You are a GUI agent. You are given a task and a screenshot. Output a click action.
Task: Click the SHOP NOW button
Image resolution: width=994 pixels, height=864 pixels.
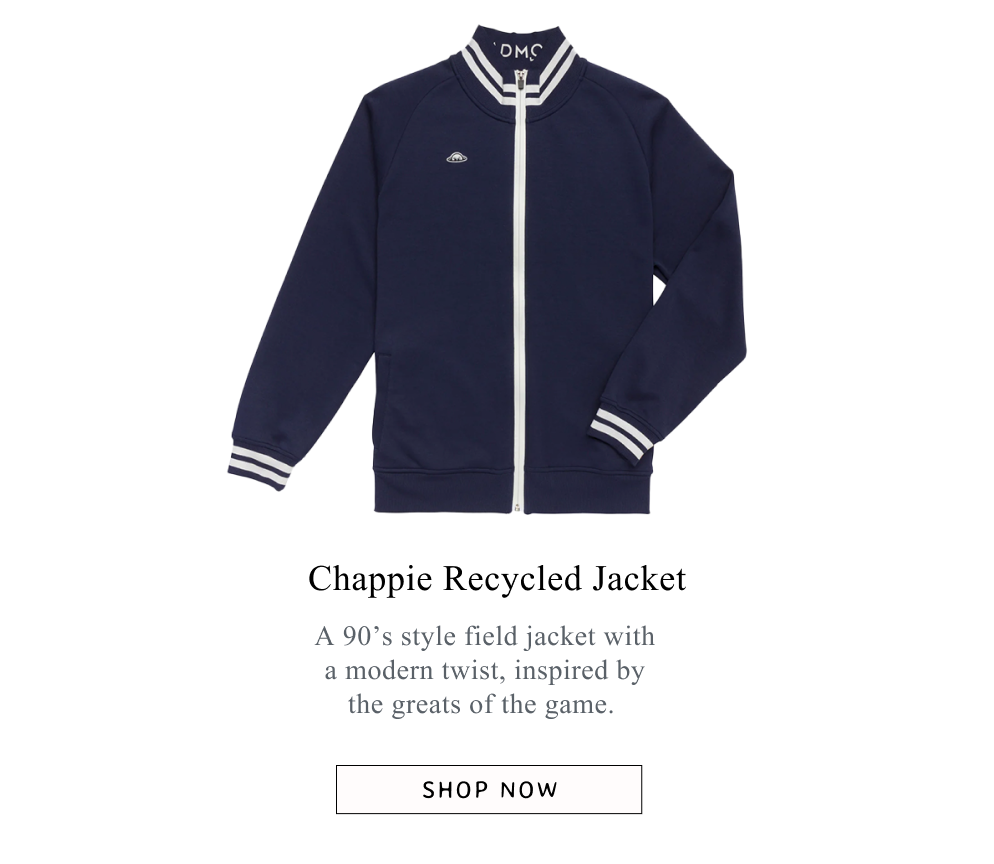coord(489,789)
